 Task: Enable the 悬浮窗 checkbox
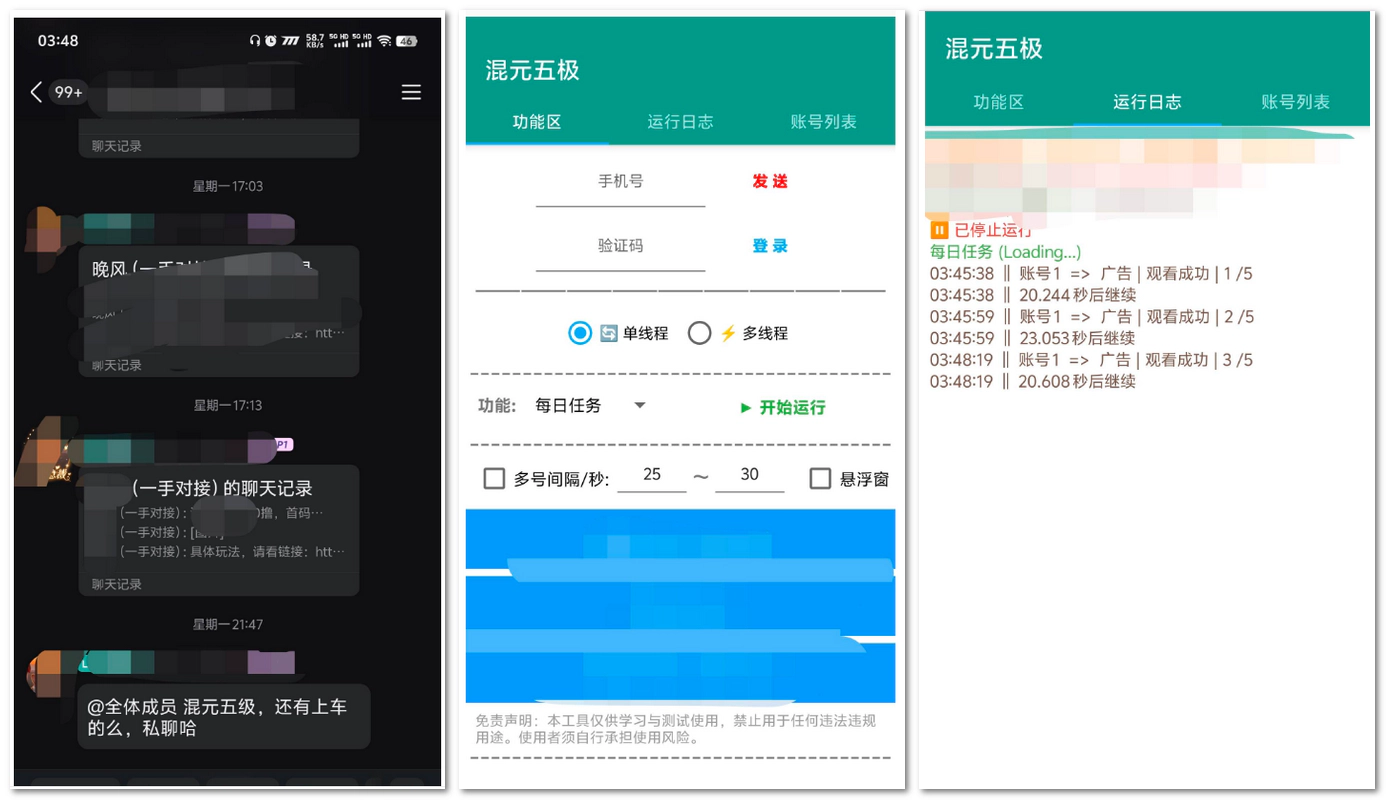(820, 479)
